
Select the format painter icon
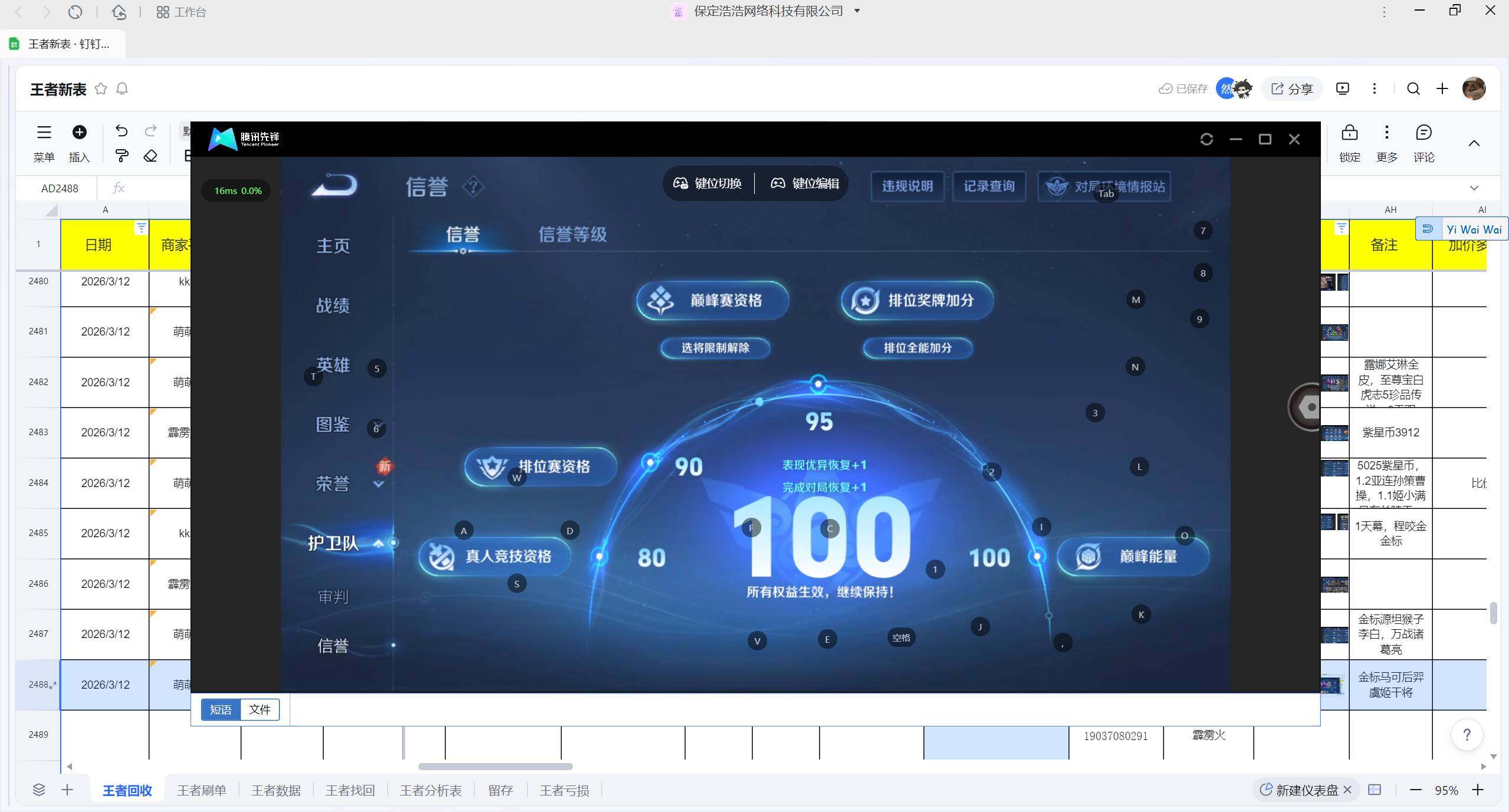(x=121, y=156)
